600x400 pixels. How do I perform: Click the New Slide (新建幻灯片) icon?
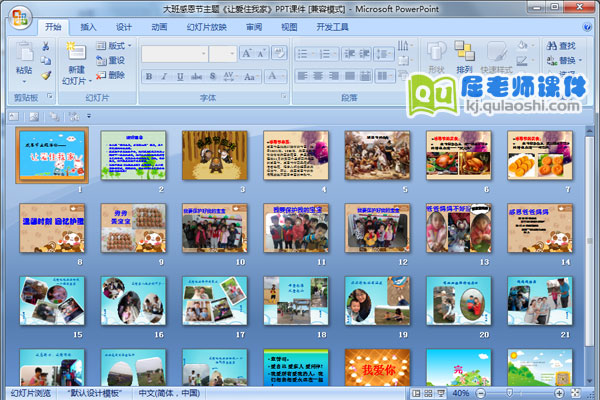[76, 50]
